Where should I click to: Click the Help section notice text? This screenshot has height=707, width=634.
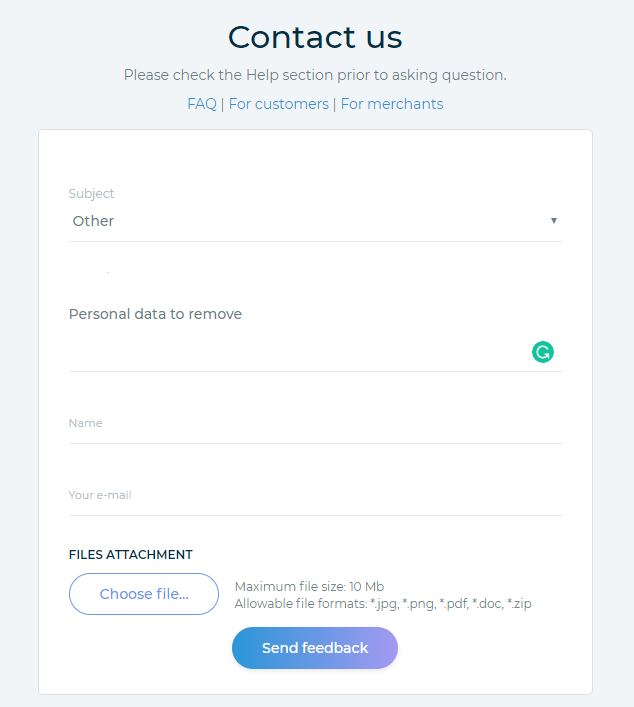point(315,75)
